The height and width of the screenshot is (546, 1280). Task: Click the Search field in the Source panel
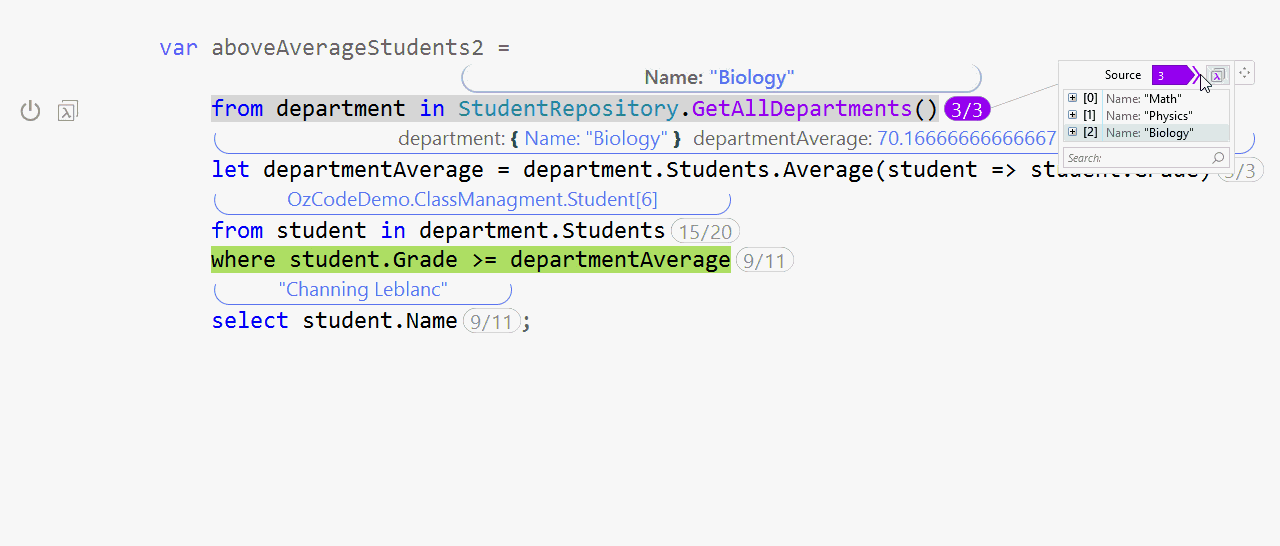pyautogui.click(x=1135, y=158)
